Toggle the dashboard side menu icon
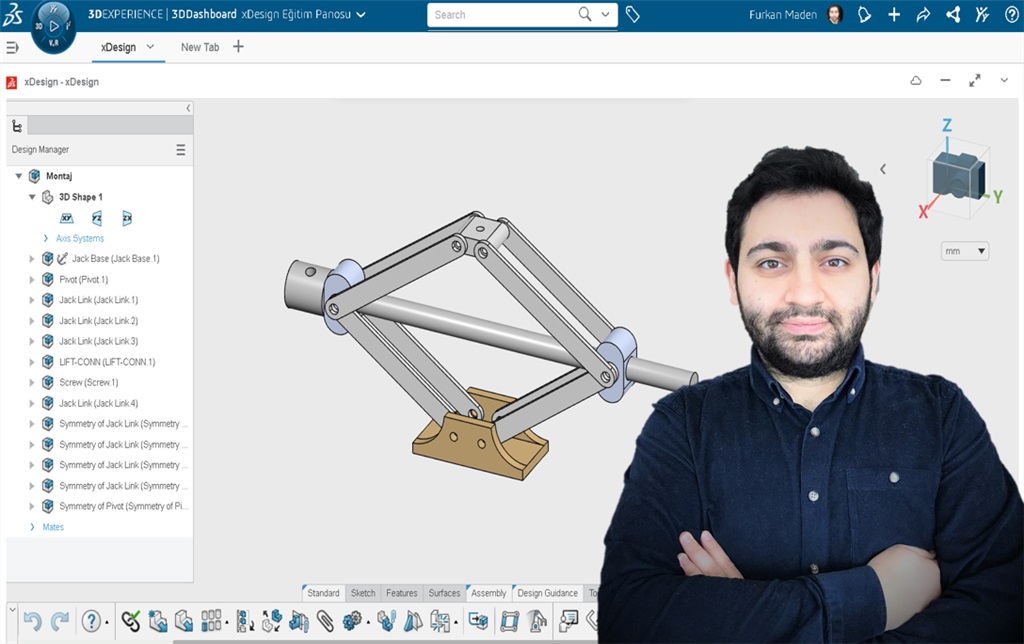The height and width of the screenshot is (644, 1024). pyautogui.click(x=12, y=47)
